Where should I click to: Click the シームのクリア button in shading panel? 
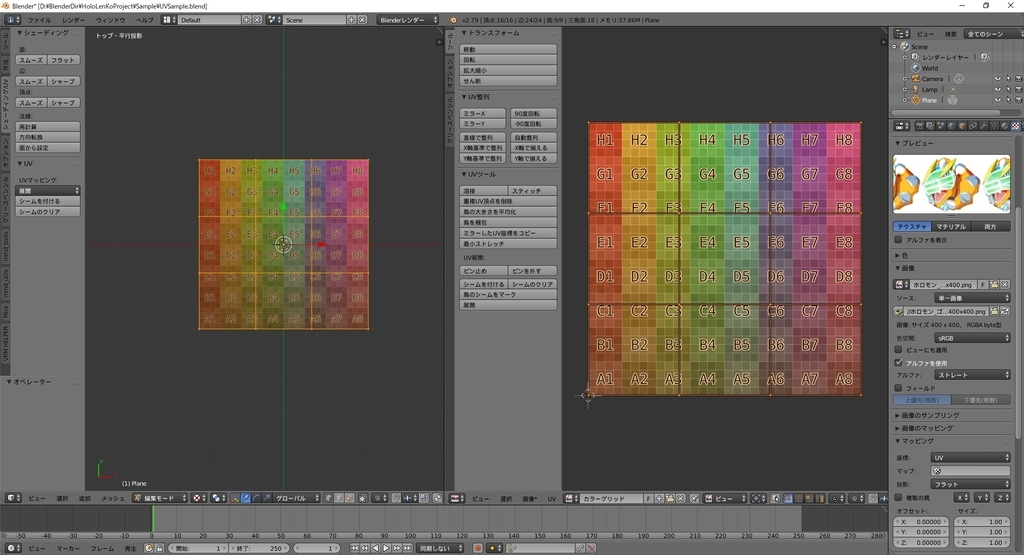pos(48,212)
